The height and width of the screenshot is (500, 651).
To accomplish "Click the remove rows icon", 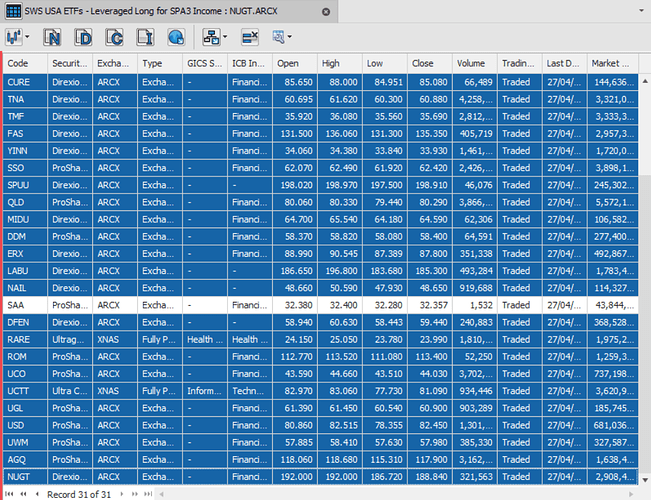I will point(250,37).
